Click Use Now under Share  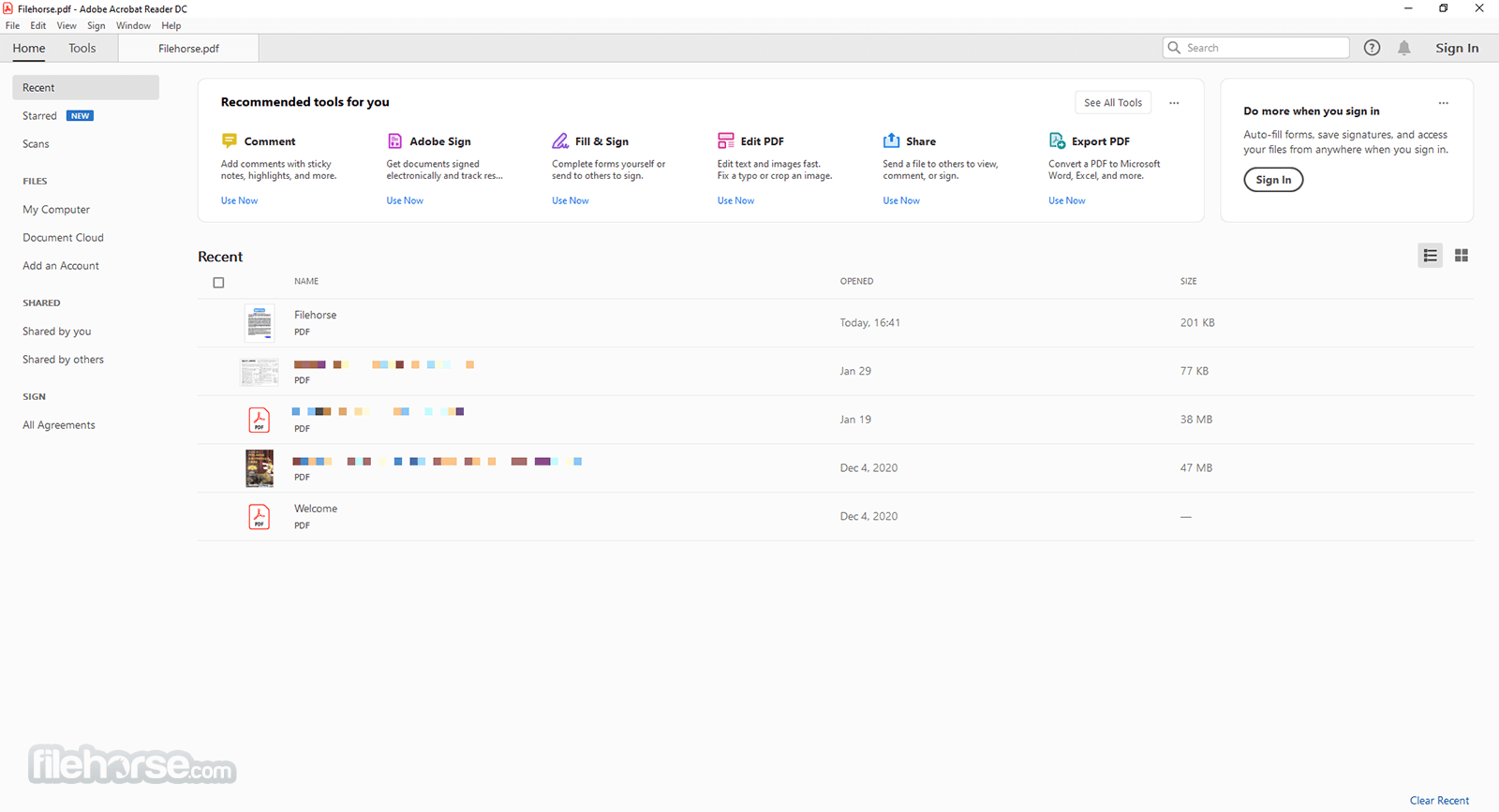click(x=901, y=200)
